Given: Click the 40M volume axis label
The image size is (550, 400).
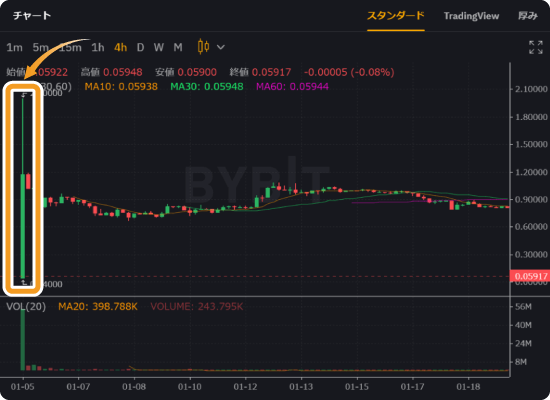Looking at the screenshot, I should tap(523, 325).
